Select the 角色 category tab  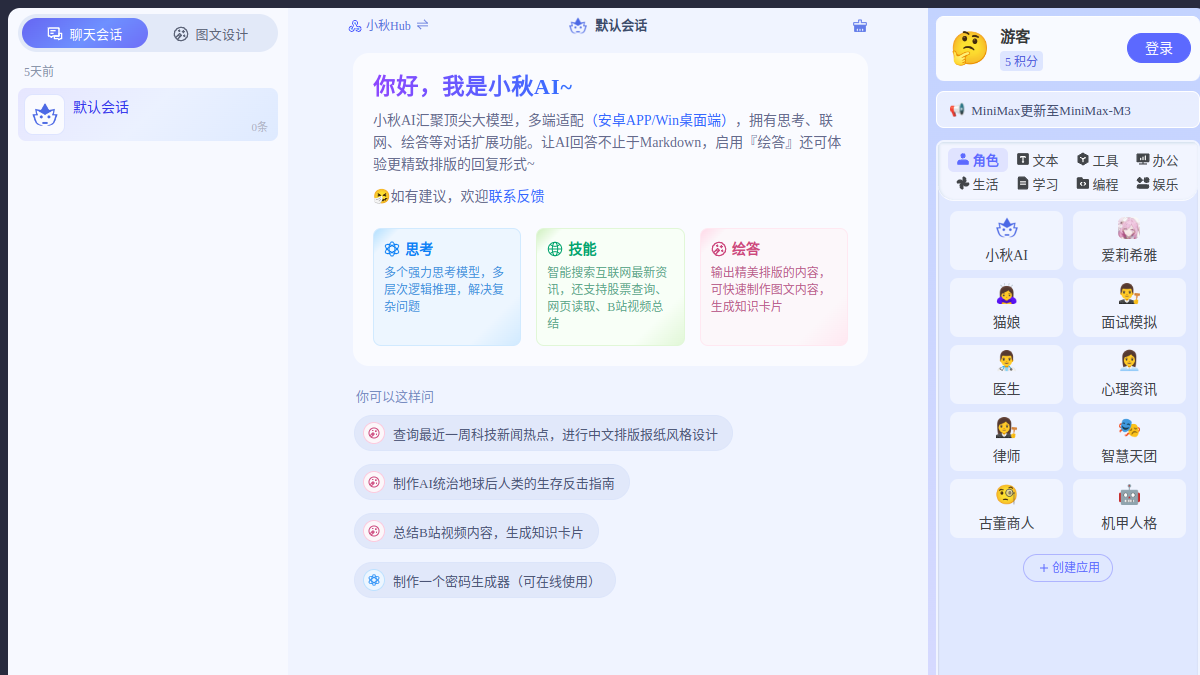point(978,160)
